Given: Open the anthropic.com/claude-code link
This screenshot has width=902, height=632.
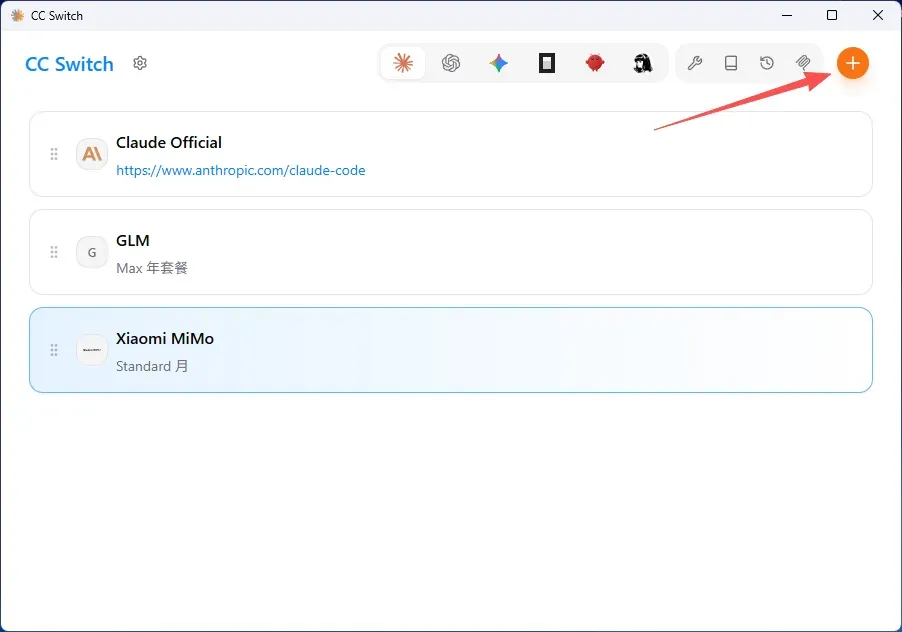Looking at the screenshot, I should coord(240,170).
